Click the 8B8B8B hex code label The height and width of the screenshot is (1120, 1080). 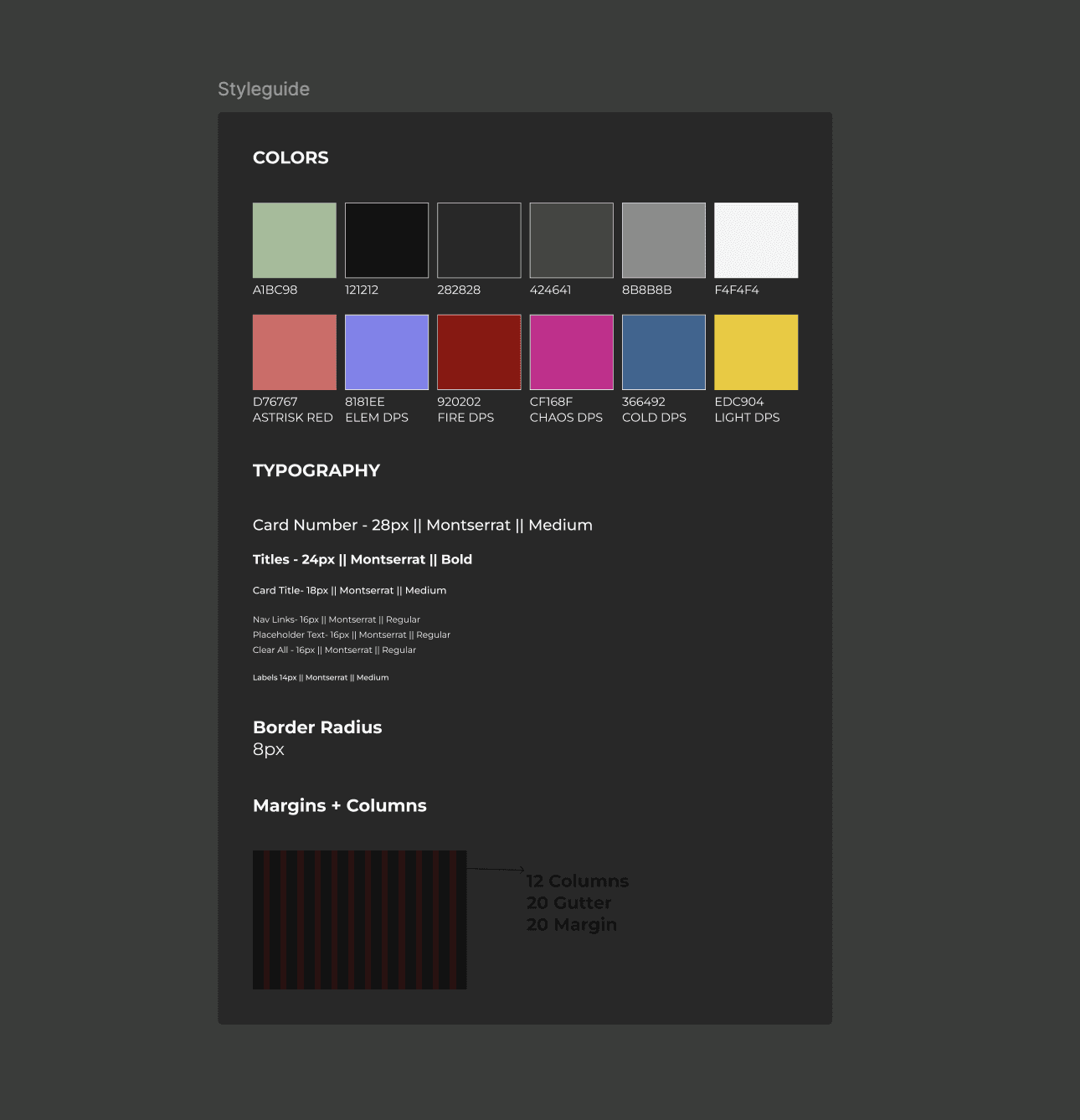click(x=647, y=290)
